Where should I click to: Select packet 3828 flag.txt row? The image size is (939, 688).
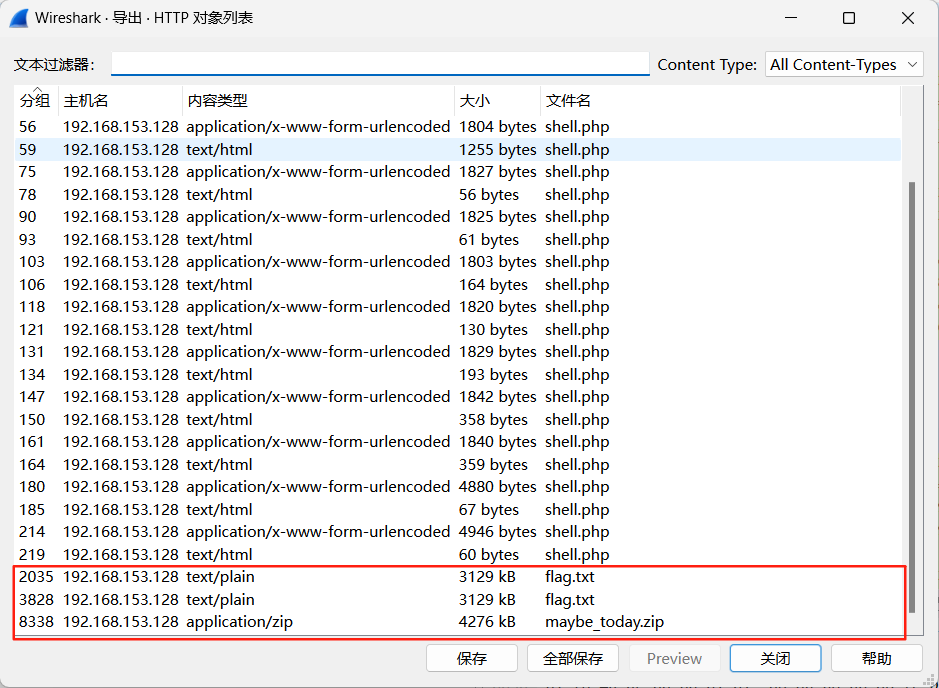pos(569,600)
